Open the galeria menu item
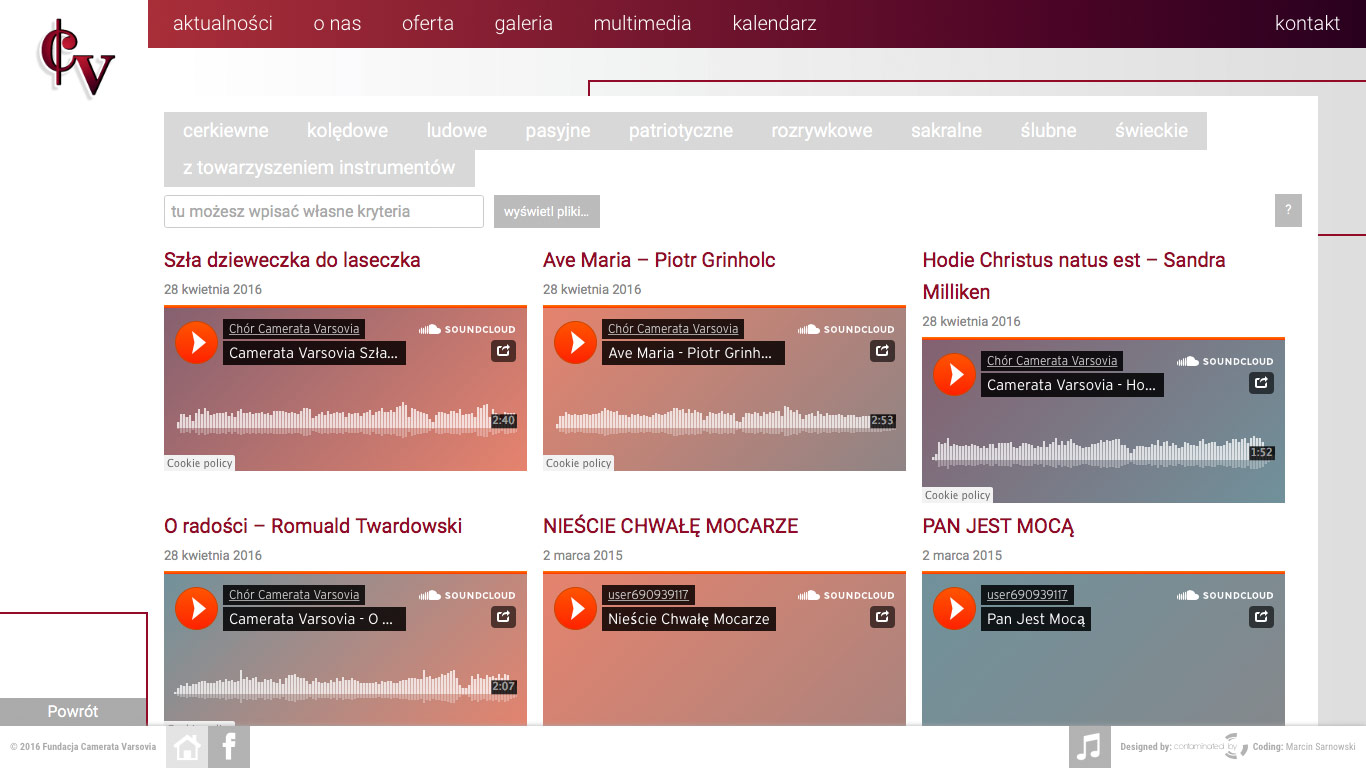1366x768 pixels. (x=523, y=24)
